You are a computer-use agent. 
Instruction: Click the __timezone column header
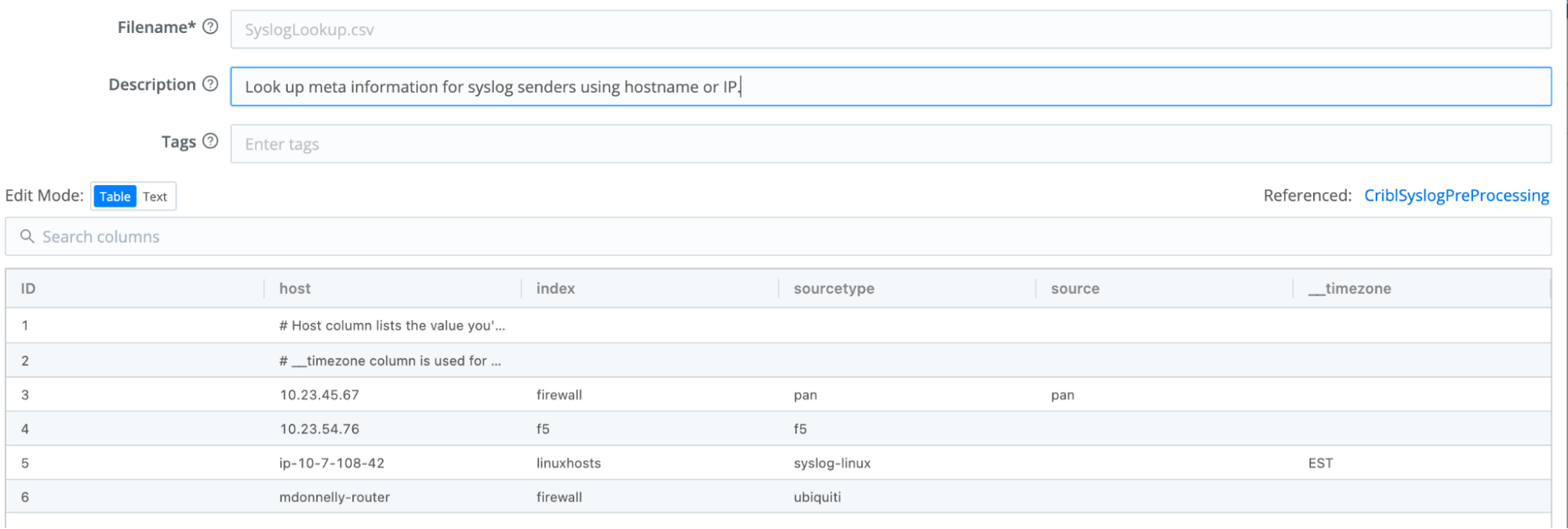click(1351, 288)
